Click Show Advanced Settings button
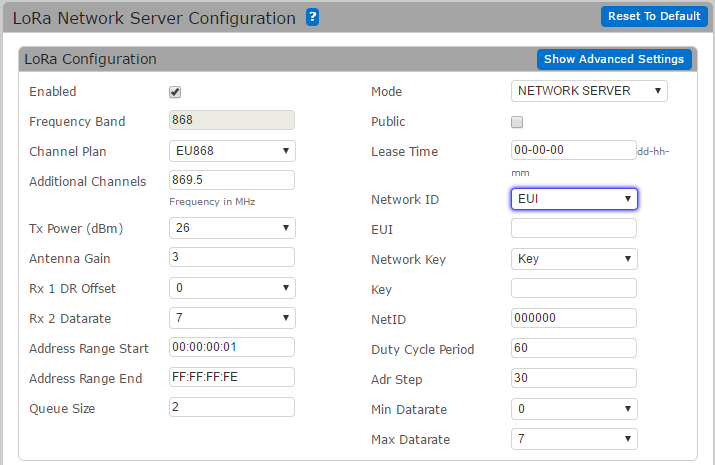The width and height of the screenshot is (715, 465). 614,59
